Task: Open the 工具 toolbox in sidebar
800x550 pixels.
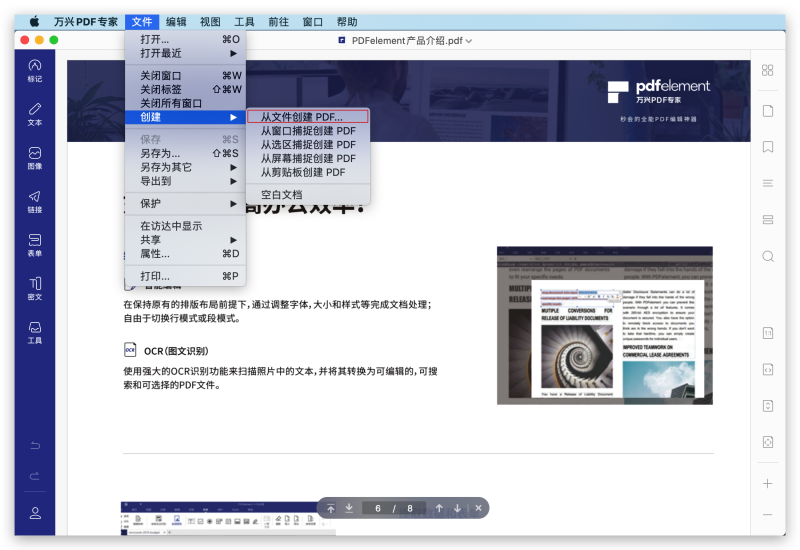Action: coord(35,333)
